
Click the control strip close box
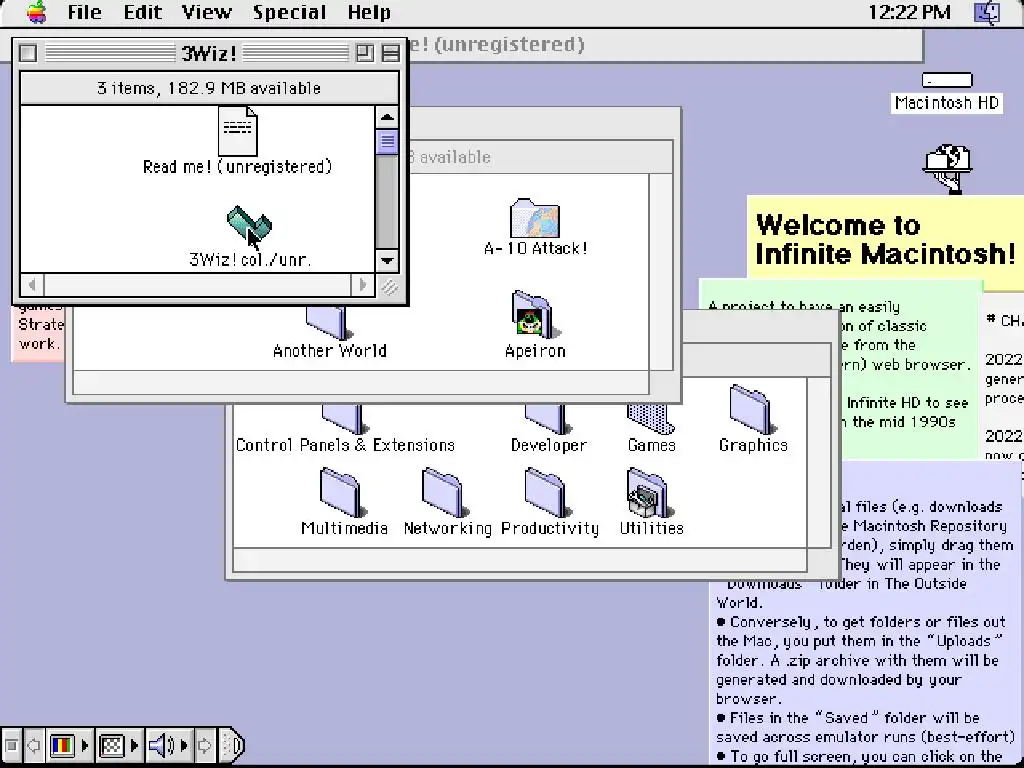coord(10,744)
